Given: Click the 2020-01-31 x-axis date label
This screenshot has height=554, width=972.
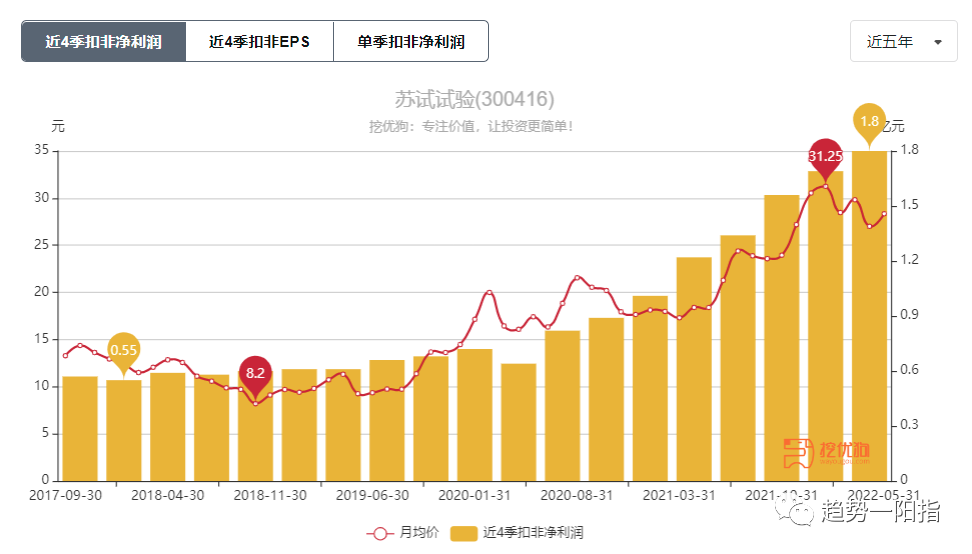Looking at the screenshot, I should pyautogui.click(x=474, y=496).
